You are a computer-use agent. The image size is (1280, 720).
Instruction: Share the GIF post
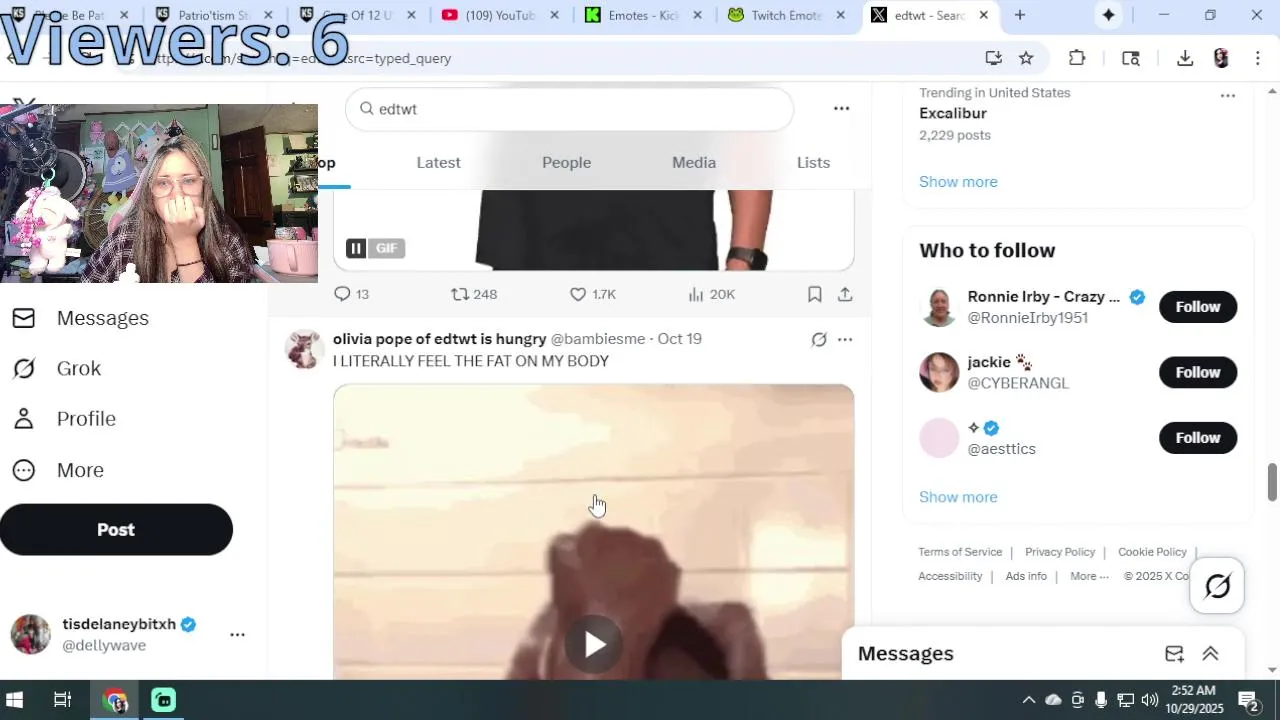pyautogui.click(x=845, y=294)
